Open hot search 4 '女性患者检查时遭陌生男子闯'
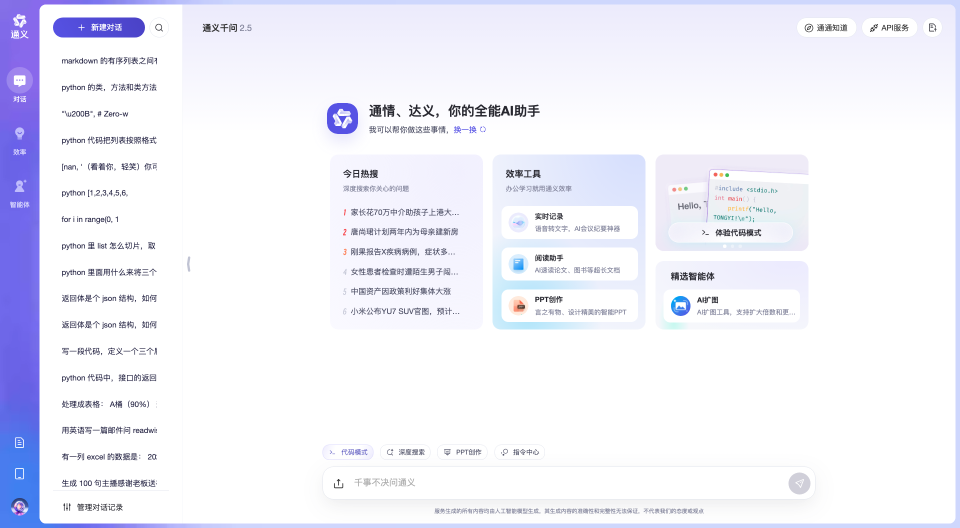The height and width of the screenshot is (528, 960). coord(401,271)
